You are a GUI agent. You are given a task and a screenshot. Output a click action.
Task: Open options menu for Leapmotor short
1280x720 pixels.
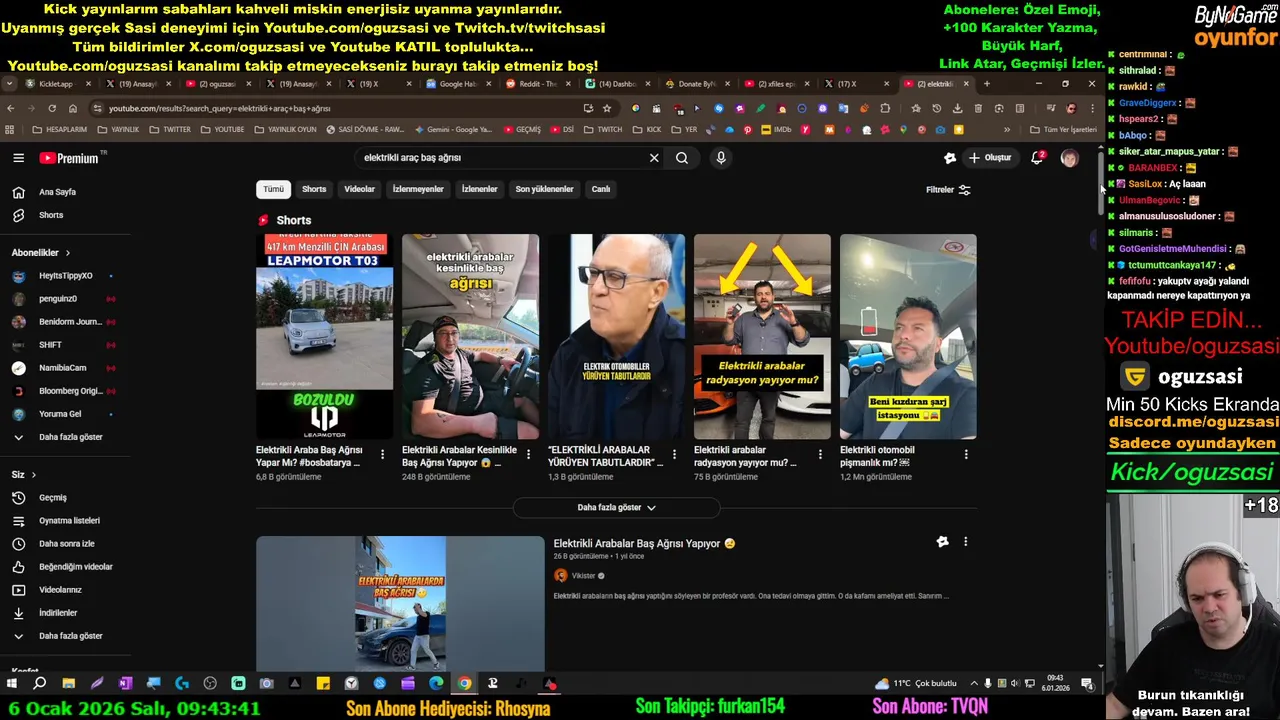(382, 455)
